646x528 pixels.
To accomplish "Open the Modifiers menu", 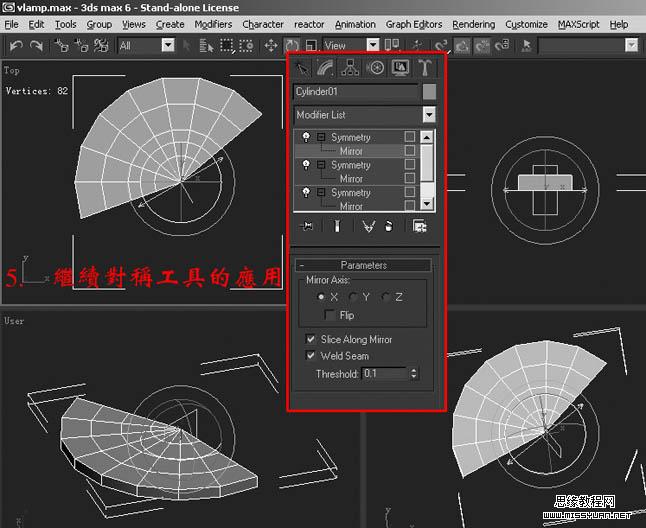I will coord(213,24).
